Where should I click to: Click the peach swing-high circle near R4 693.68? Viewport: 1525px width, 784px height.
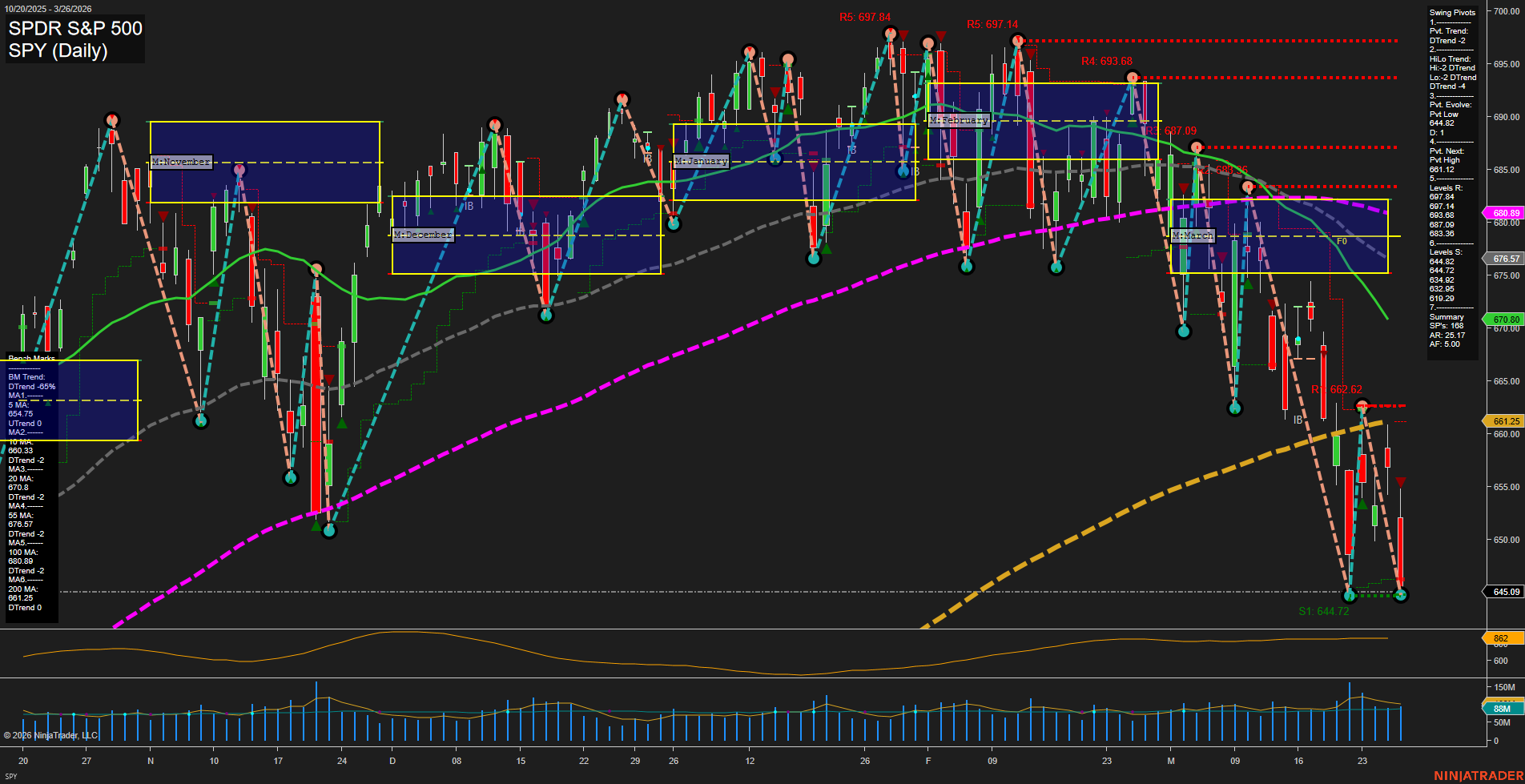pyautogui.click(x=1133, y=78)
